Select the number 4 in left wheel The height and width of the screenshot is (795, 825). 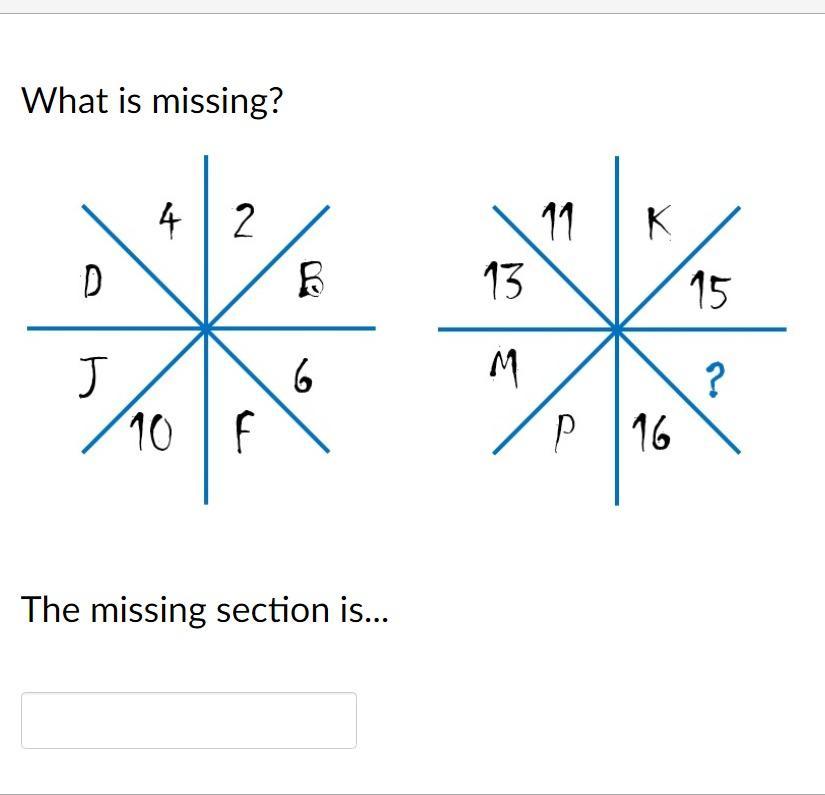click(169, 220)
